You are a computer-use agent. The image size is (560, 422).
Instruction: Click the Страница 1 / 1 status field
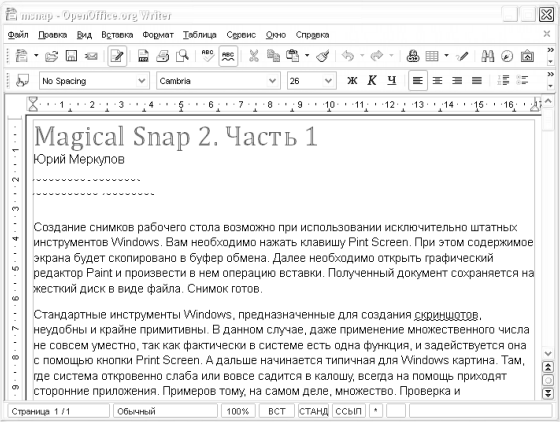pos(59,411)
